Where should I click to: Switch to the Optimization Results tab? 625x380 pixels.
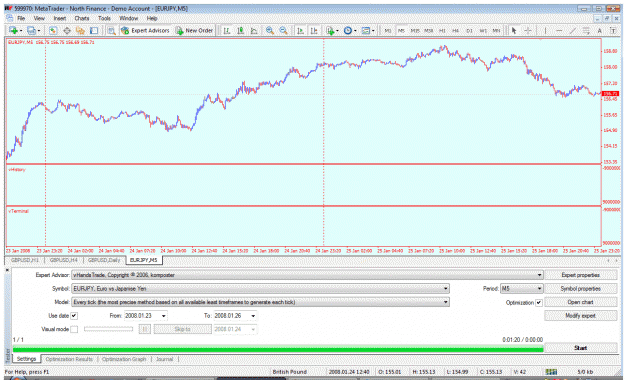pos(69,359)
